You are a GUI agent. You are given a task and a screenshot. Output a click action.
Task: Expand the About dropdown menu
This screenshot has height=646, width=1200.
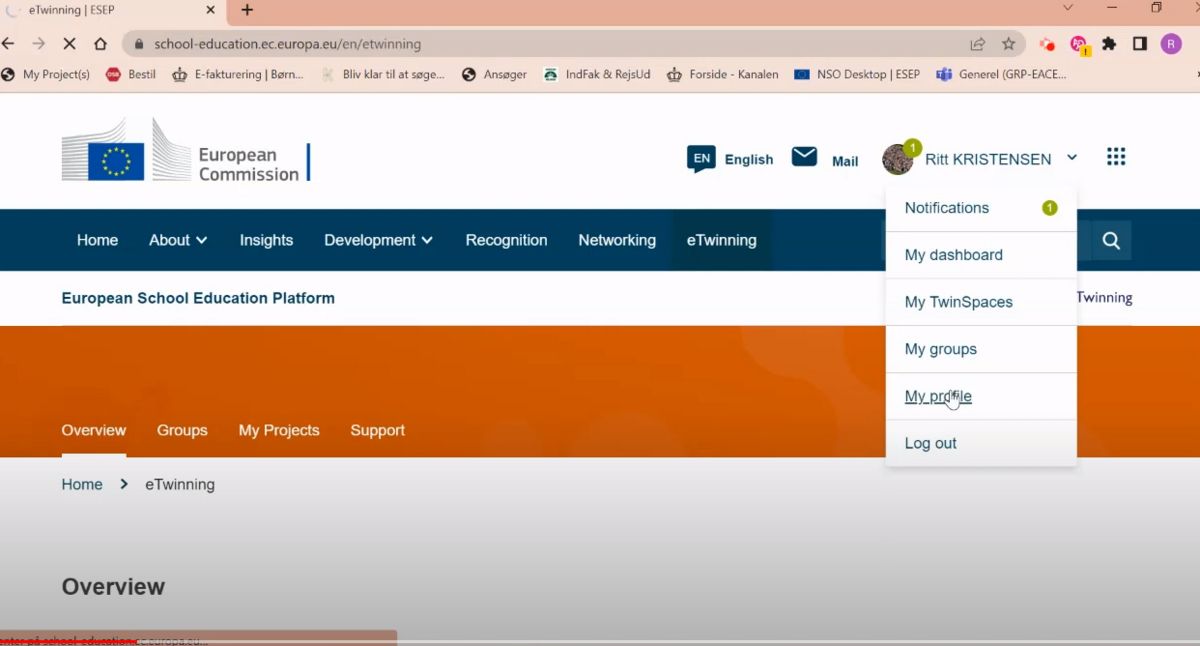(x=178, y=240)
